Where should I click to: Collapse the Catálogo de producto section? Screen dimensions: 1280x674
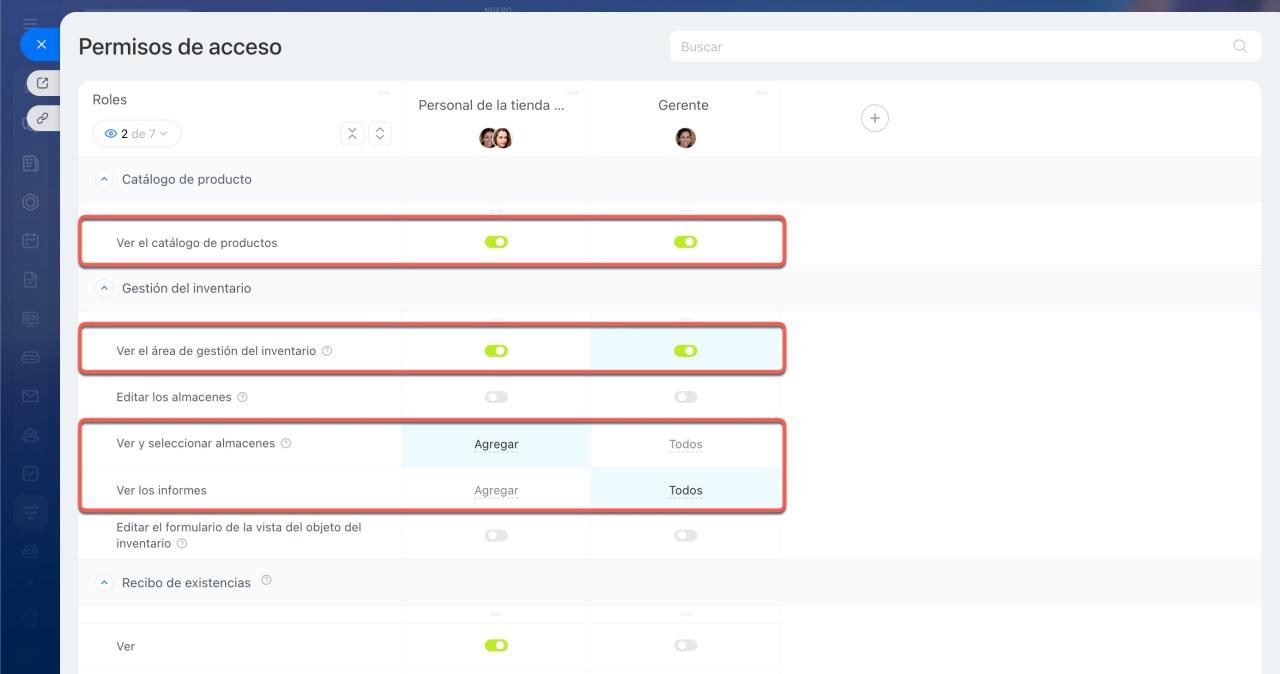(x=103, y=180)
